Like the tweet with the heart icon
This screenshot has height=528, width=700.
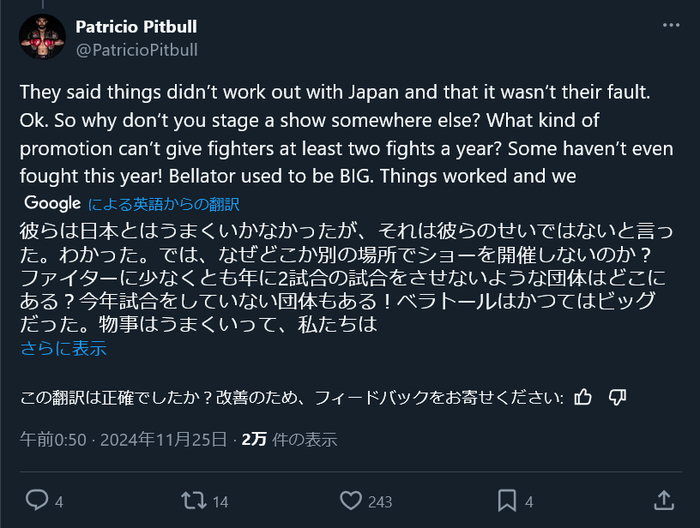350,500
